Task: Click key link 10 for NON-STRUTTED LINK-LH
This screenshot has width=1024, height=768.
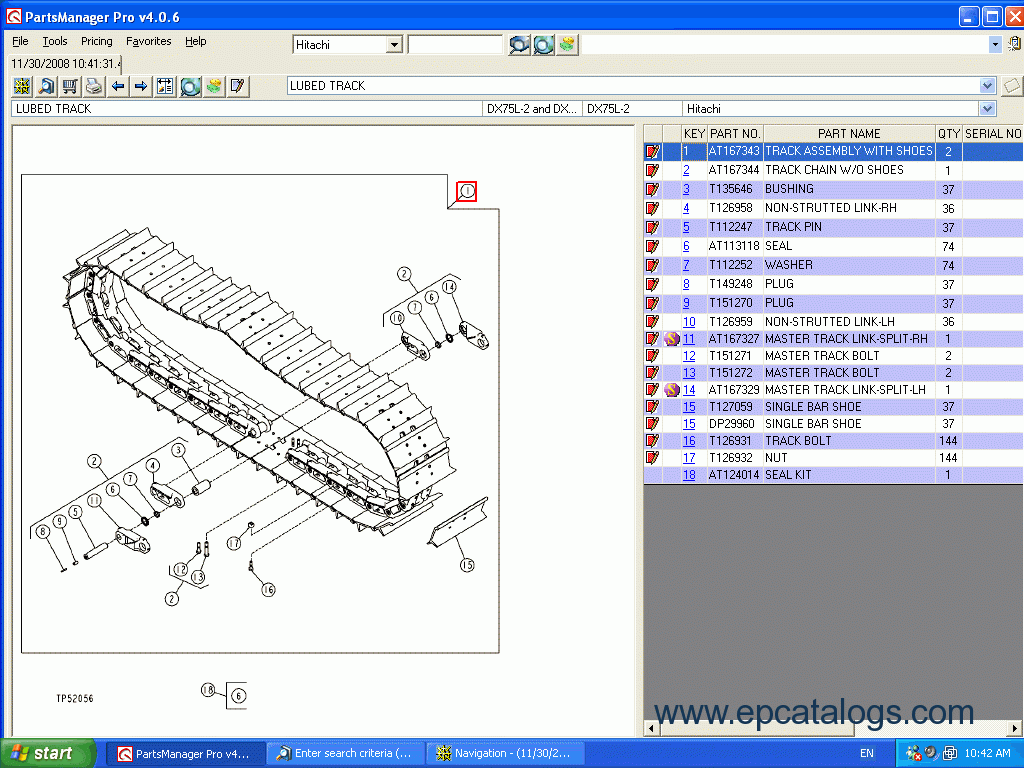Action: tap(689, 322)
